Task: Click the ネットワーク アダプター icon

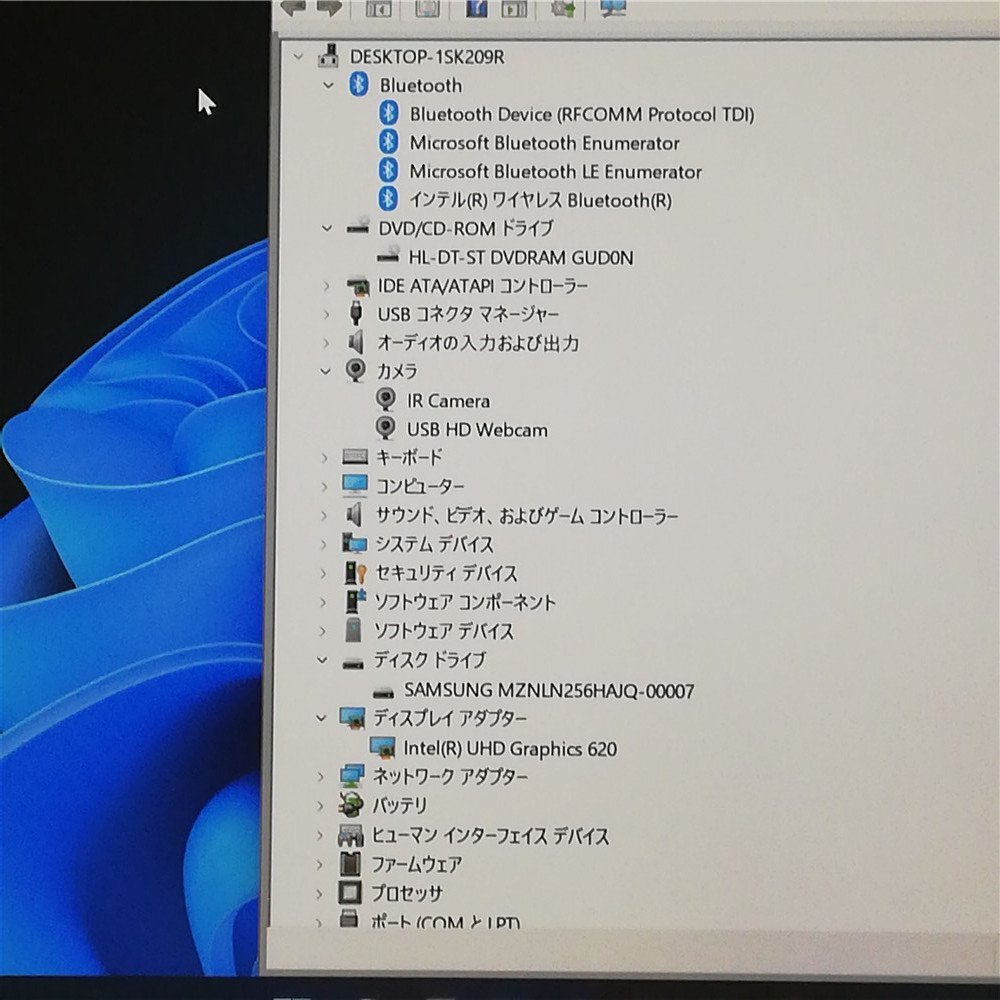Action: (352, 776)
